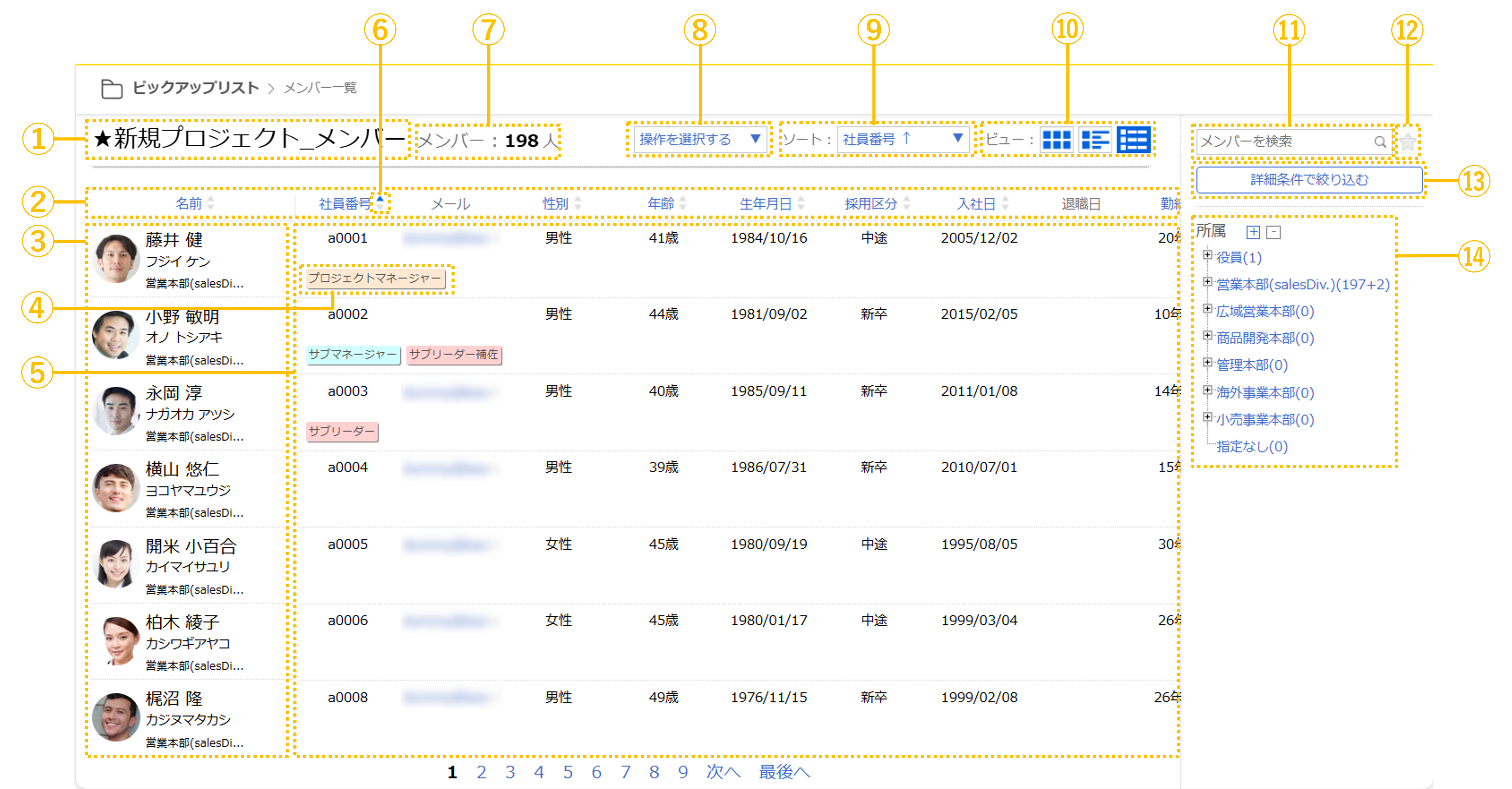
Task: Click 詳細条件で絞り込む button
Action: (1309, 180)
